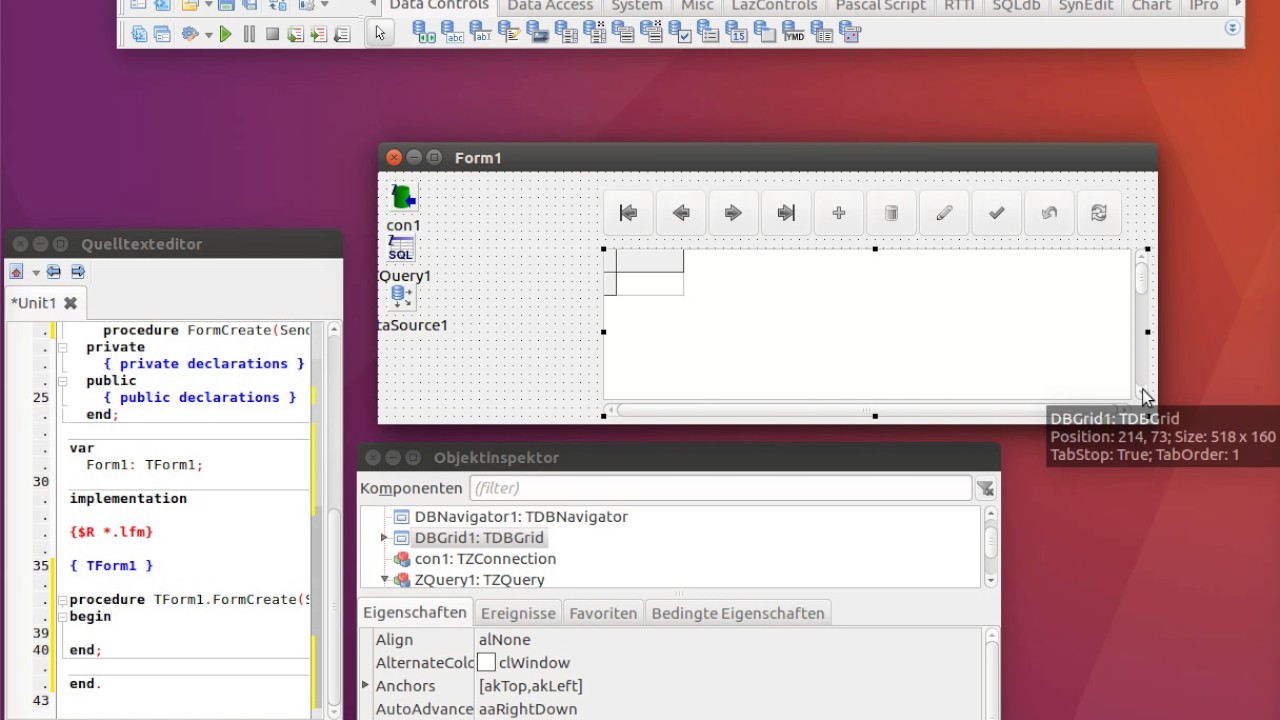1280x720 pixels.
Task: Click navigator Last record button on Form1
Action: (786, 213)
